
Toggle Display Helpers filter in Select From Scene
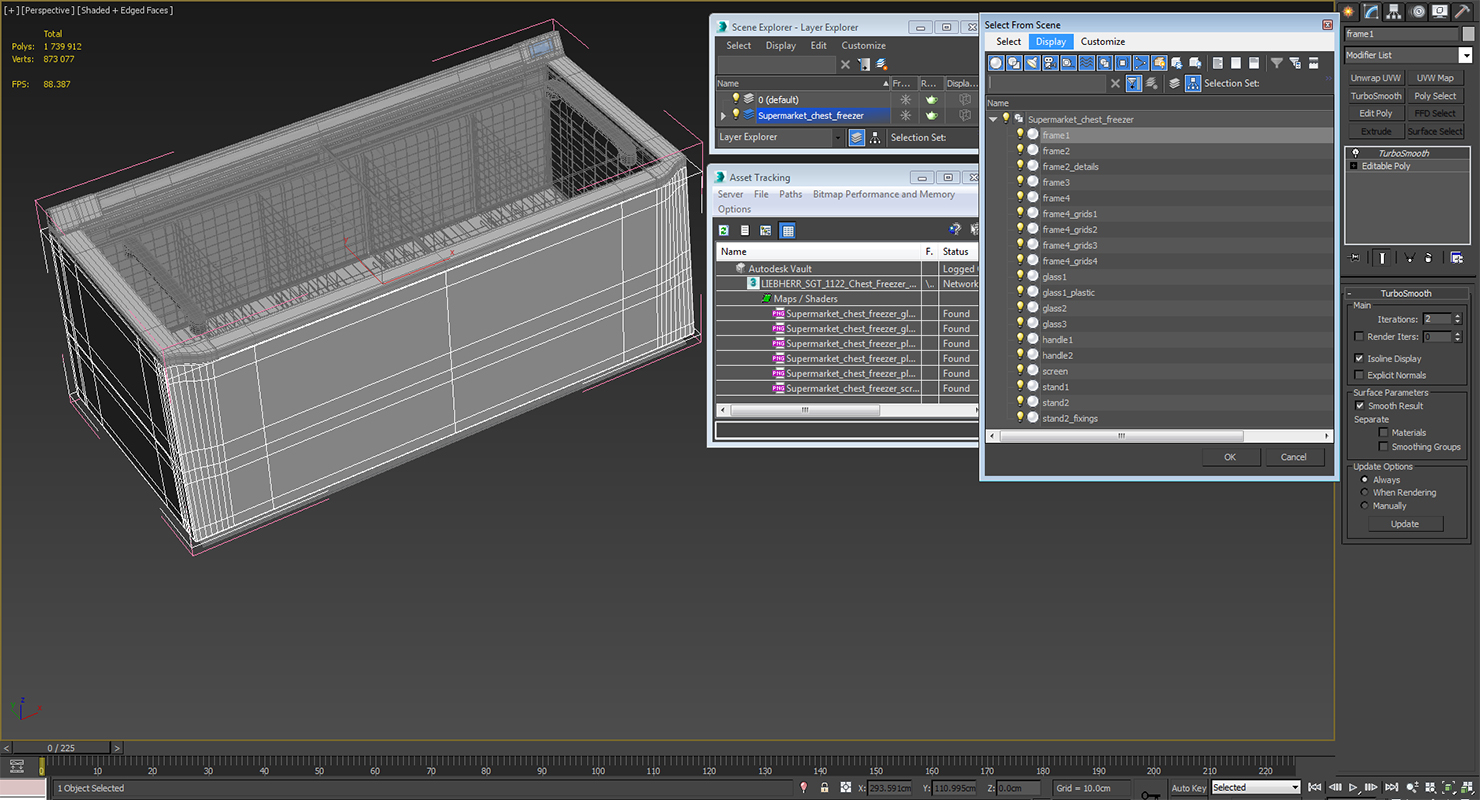(1068, 63)
